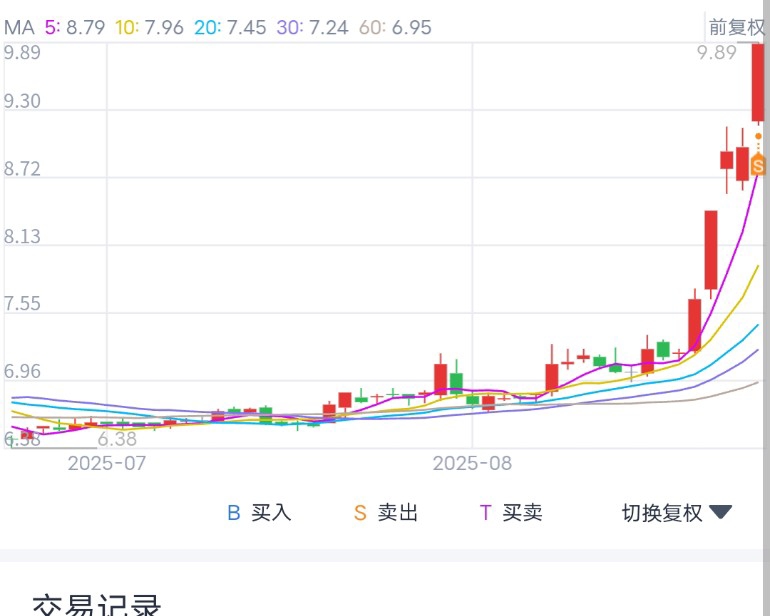770x616 pixels.
Task: Click the 8.13 price axis label
Action: tap(22, 236)
